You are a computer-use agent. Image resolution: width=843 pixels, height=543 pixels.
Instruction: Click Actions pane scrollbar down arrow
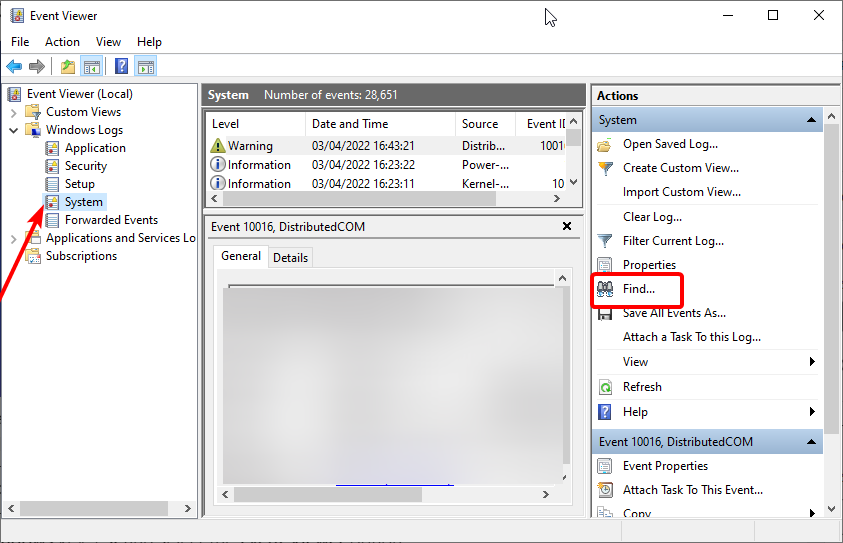point(832,509)
